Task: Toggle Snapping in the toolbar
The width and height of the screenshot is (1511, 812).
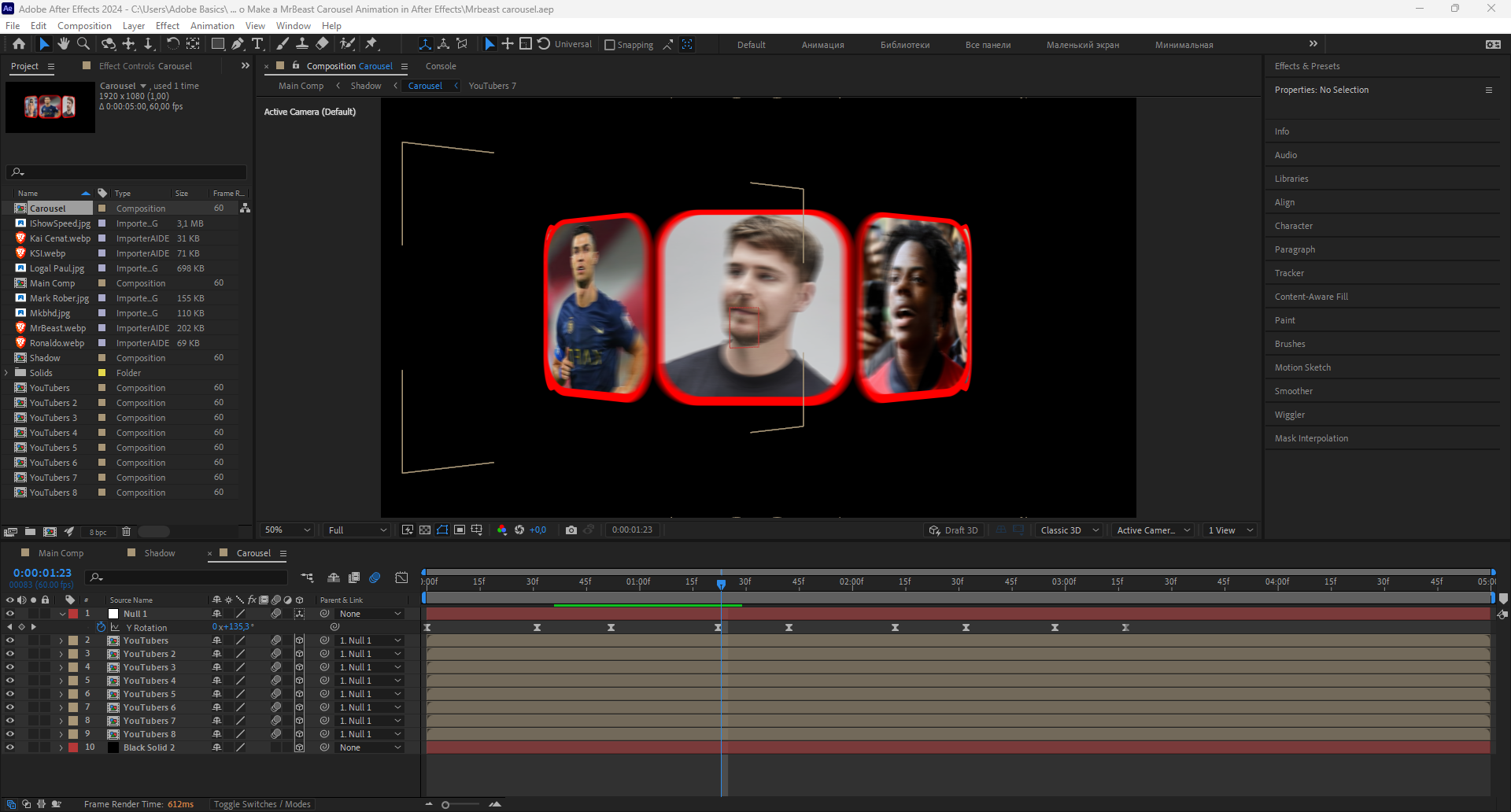Action: pyautogui.click(x=611, y=44)
